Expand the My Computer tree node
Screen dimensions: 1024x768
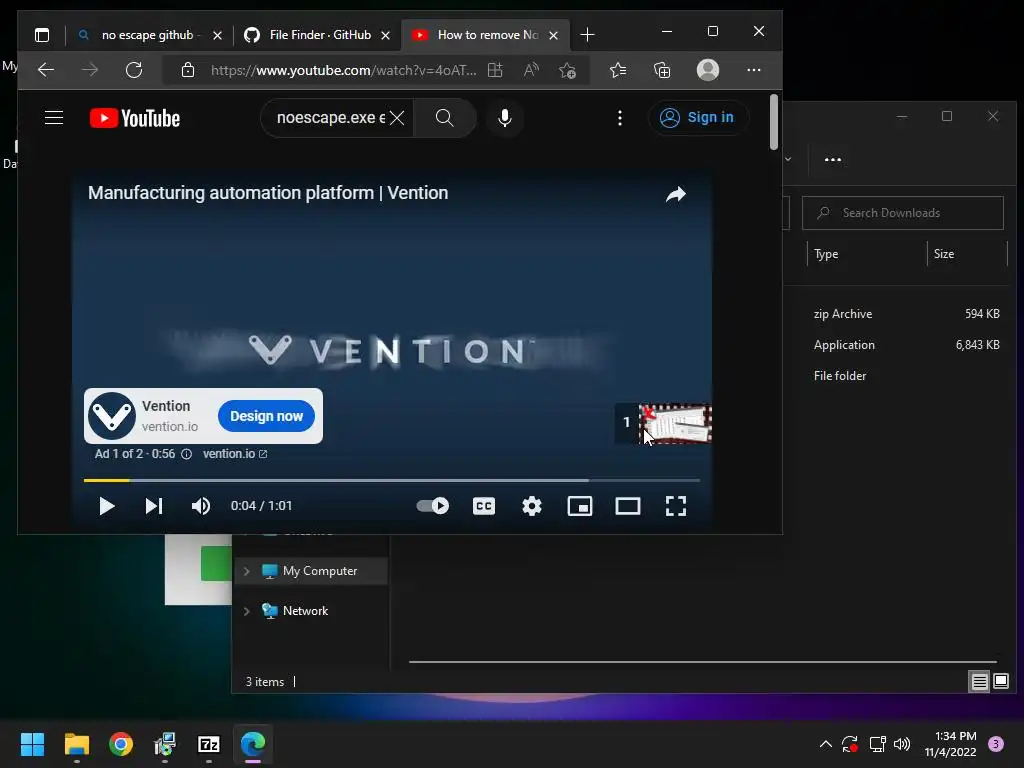click(x=247, y=571)
